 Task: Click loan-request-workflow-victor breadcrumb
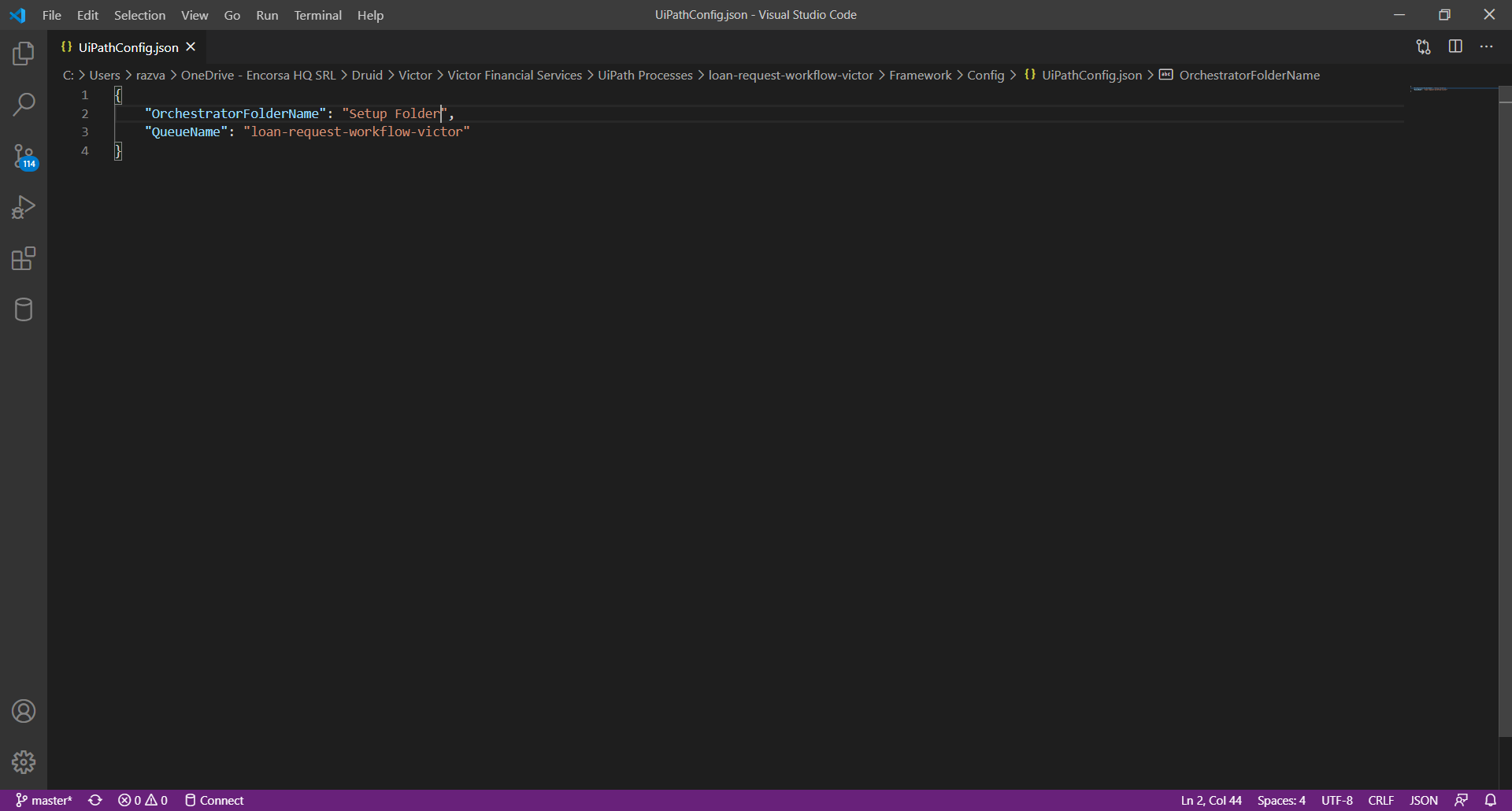pos(791,75)
